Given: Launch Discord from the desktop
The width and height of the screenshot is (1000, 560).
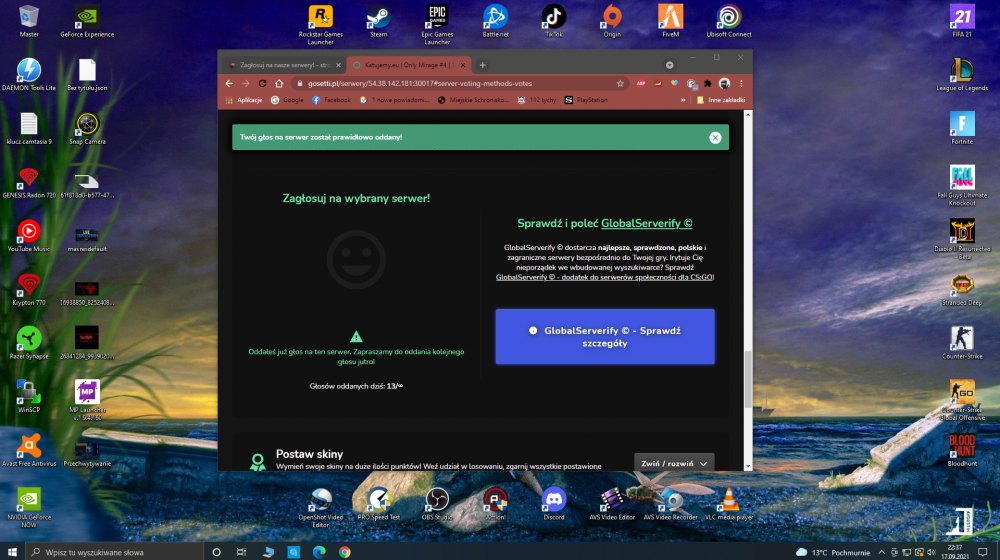Looking at the screenshot, I should point(554,505).
